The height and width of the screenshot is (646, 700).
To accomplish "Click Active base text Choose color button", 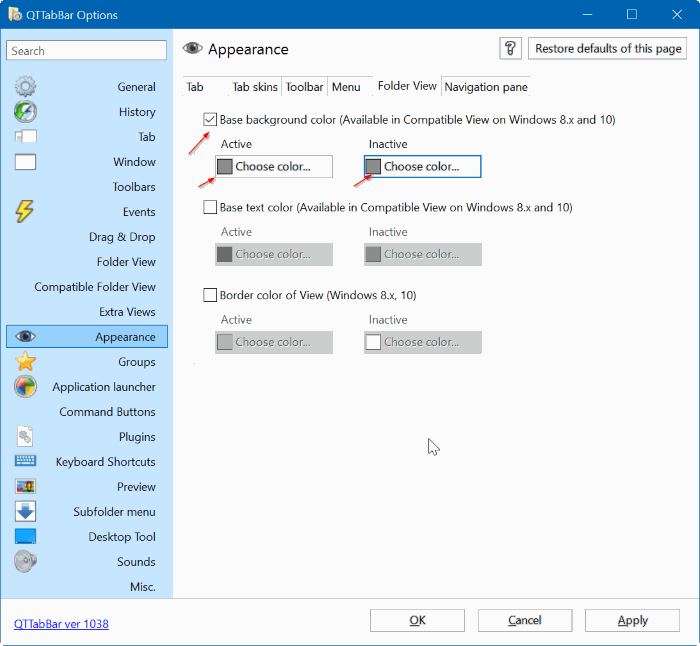I will click(274, 254).
